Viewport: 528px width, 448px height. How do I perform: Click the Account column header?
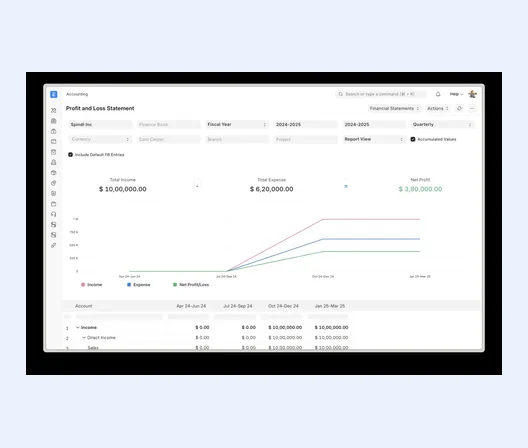(84, 306)
